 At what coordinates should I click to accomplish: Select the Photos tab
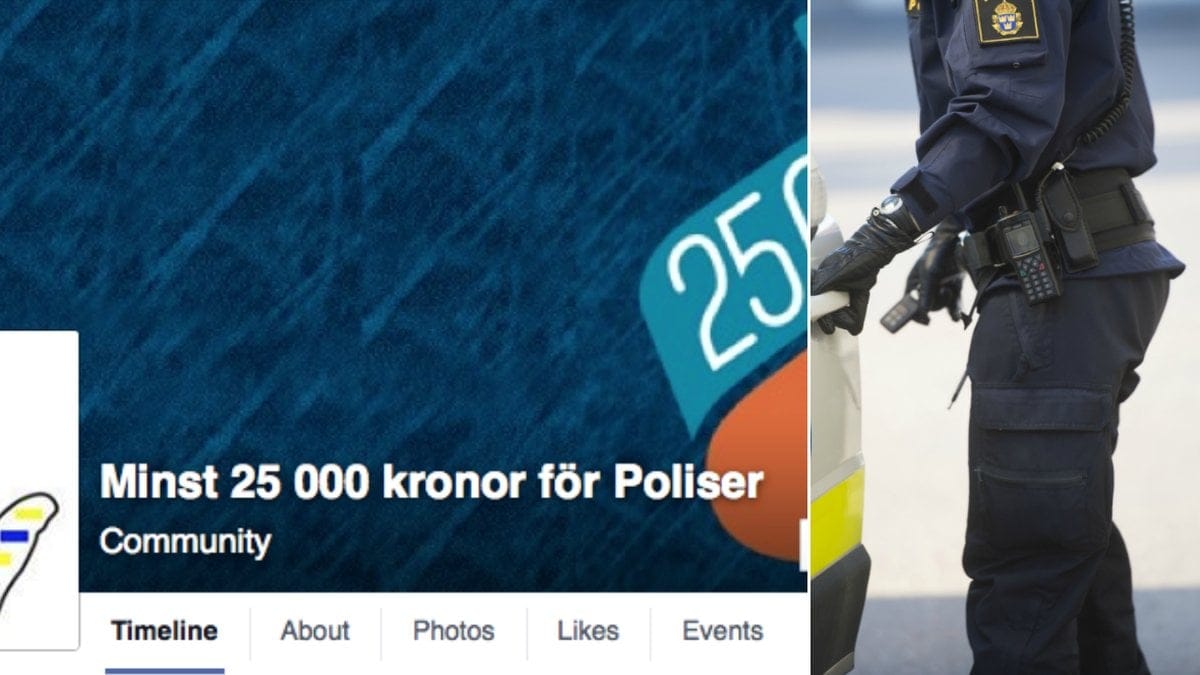(453, 632)
